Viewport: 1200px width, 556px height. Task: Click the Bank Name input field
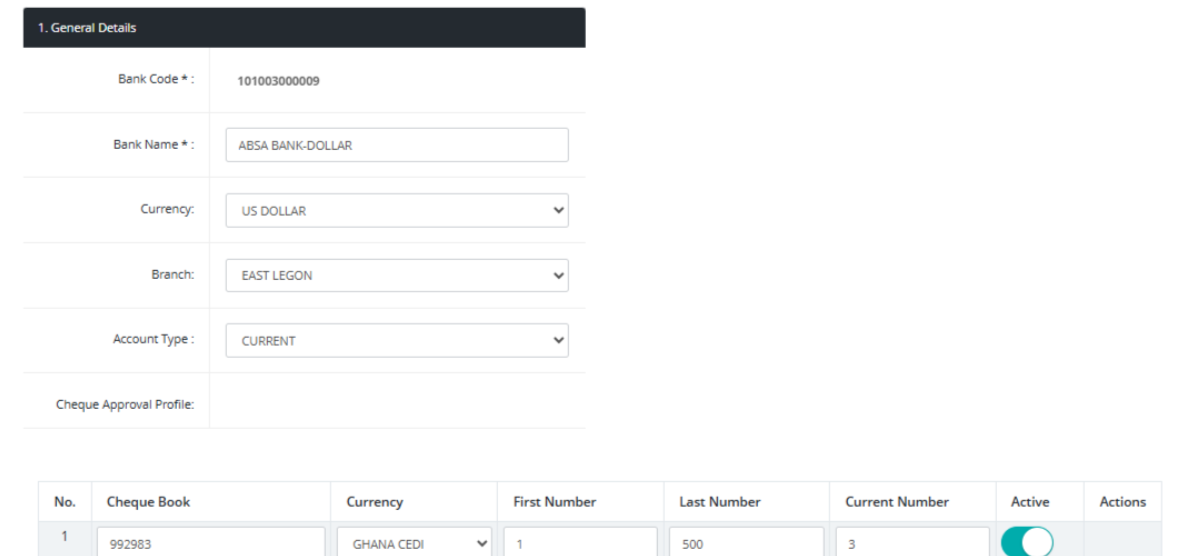coord(397,145)
